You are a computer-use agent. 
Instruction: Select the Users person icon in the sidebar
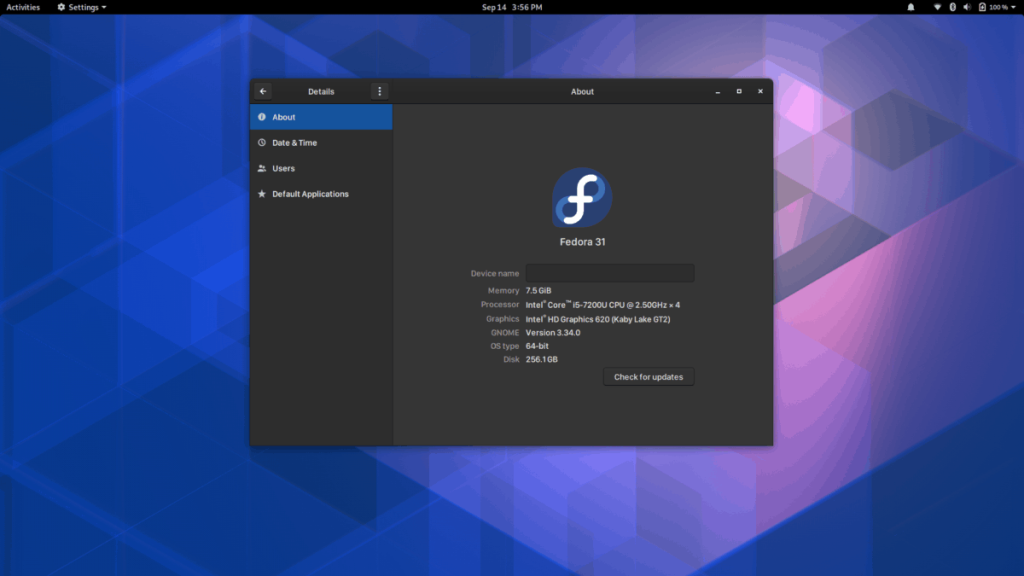263,168
